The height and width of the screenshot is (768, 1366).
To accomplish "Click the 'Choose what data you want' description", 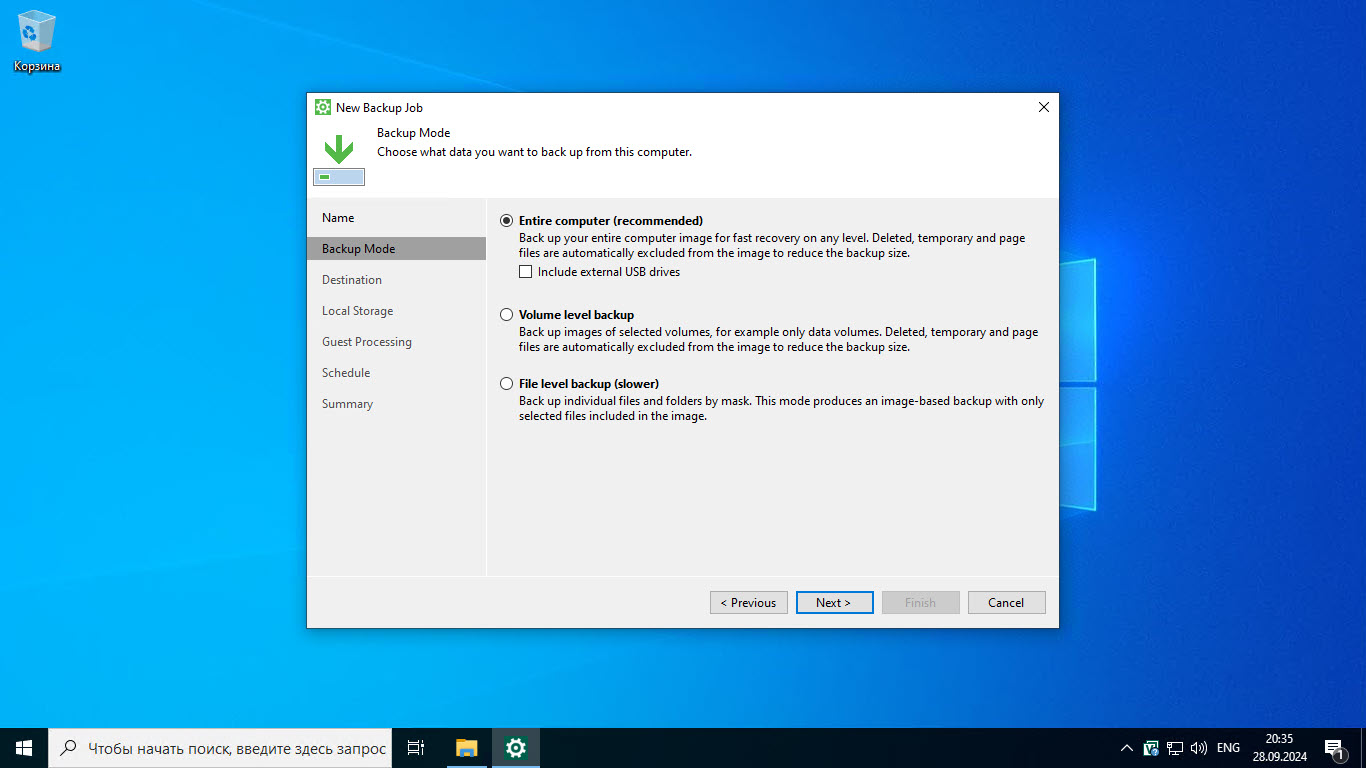I will pos(534,152).
